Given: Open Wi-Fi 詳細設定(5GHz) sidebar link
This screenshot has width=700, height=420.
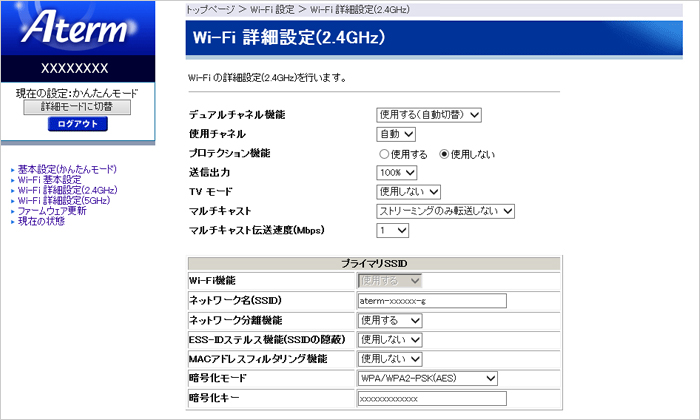Looking at the screenshot, I should pyautogui.click(x=65, y=201).
